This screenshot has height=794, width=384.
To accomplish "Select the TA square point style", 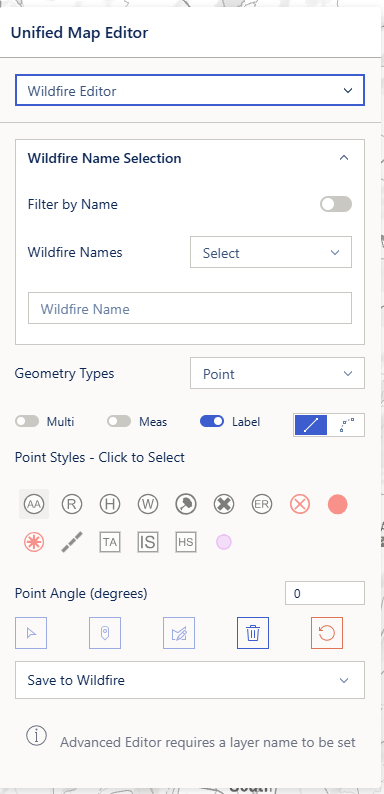I will 110,542.
